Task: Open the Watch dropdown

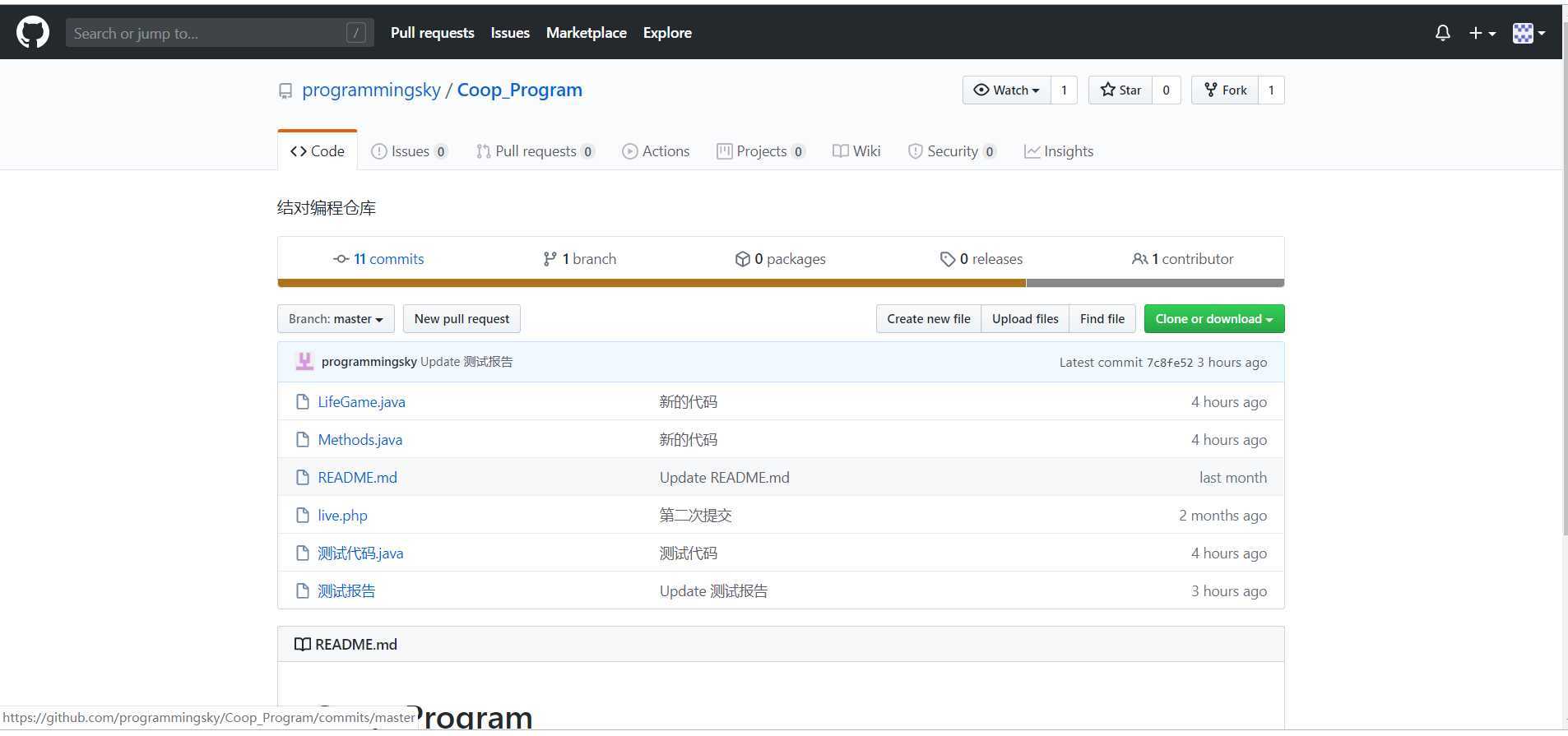Action: click(1007, 90)
